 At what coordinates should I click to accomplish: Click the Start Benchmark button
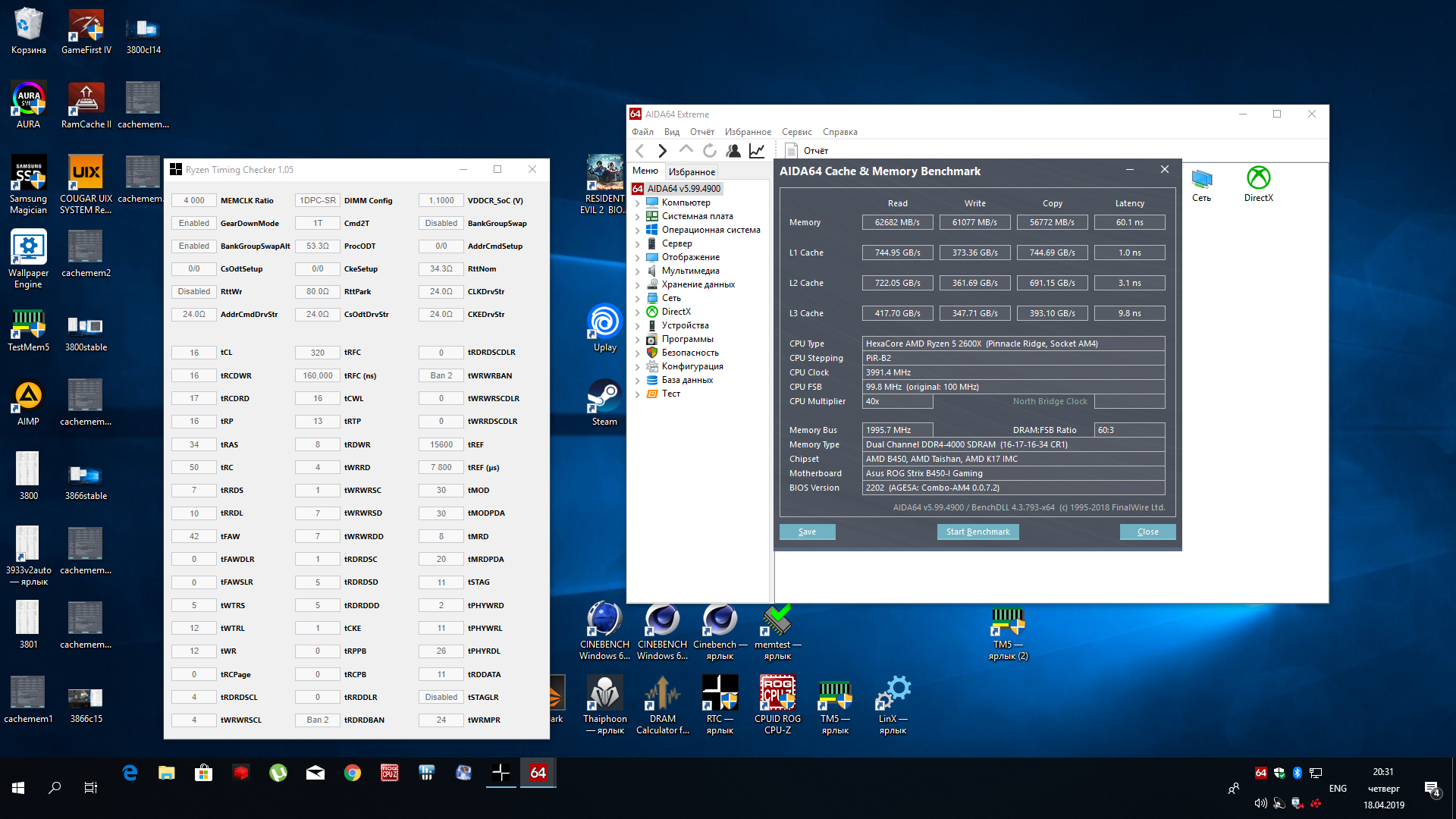(977, 532)
